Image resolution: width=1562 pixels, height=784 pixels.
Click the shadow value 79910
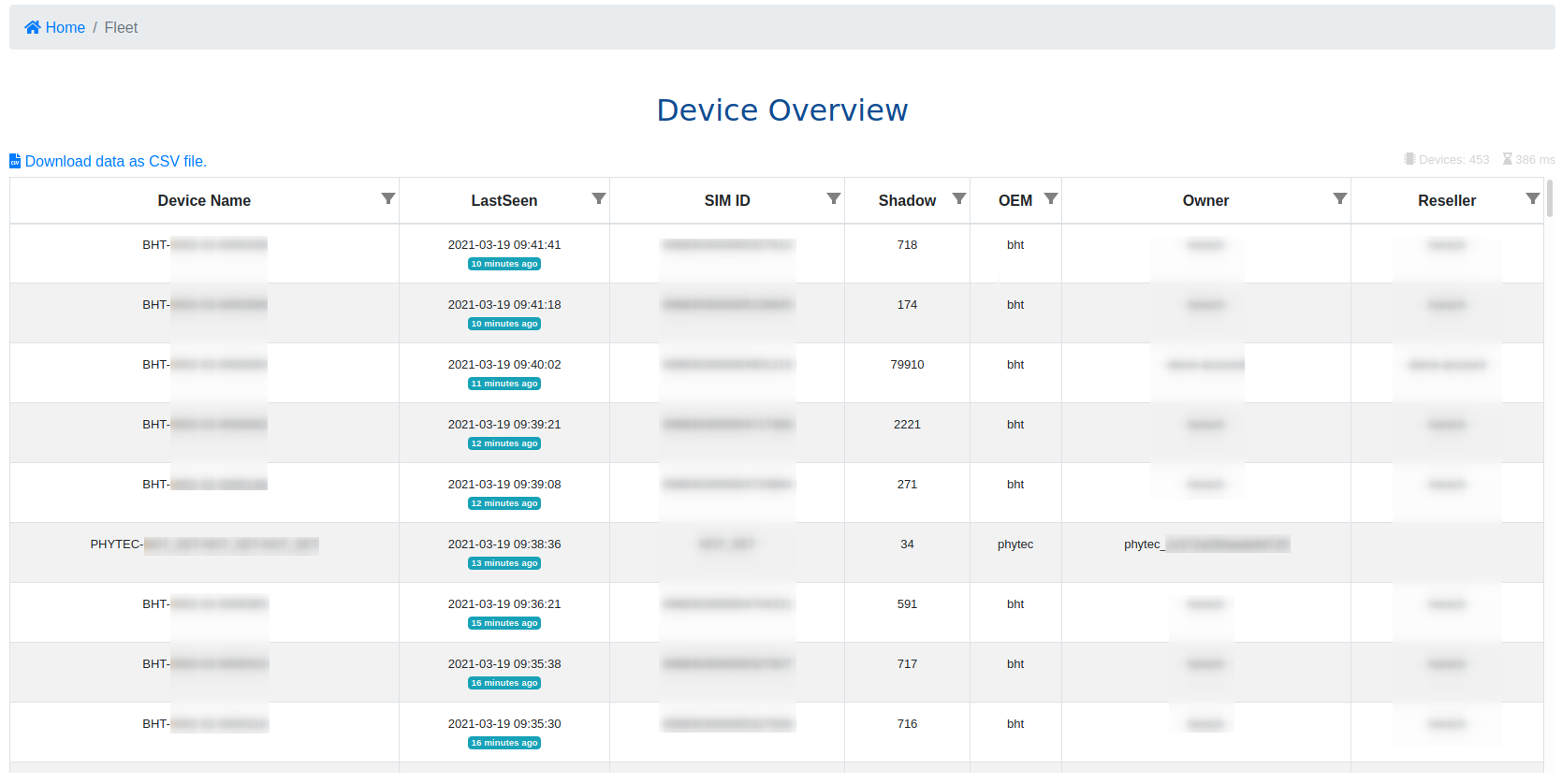pos(907,365)
